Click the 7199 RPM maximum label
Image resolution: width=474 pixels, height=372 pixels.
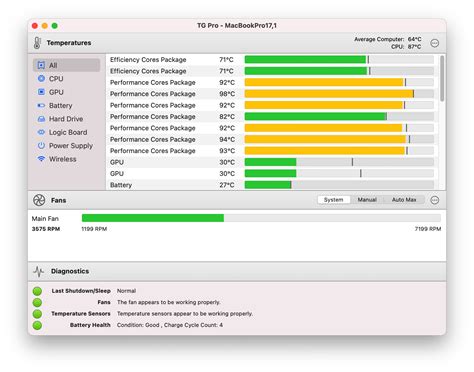tap(428, 229)
